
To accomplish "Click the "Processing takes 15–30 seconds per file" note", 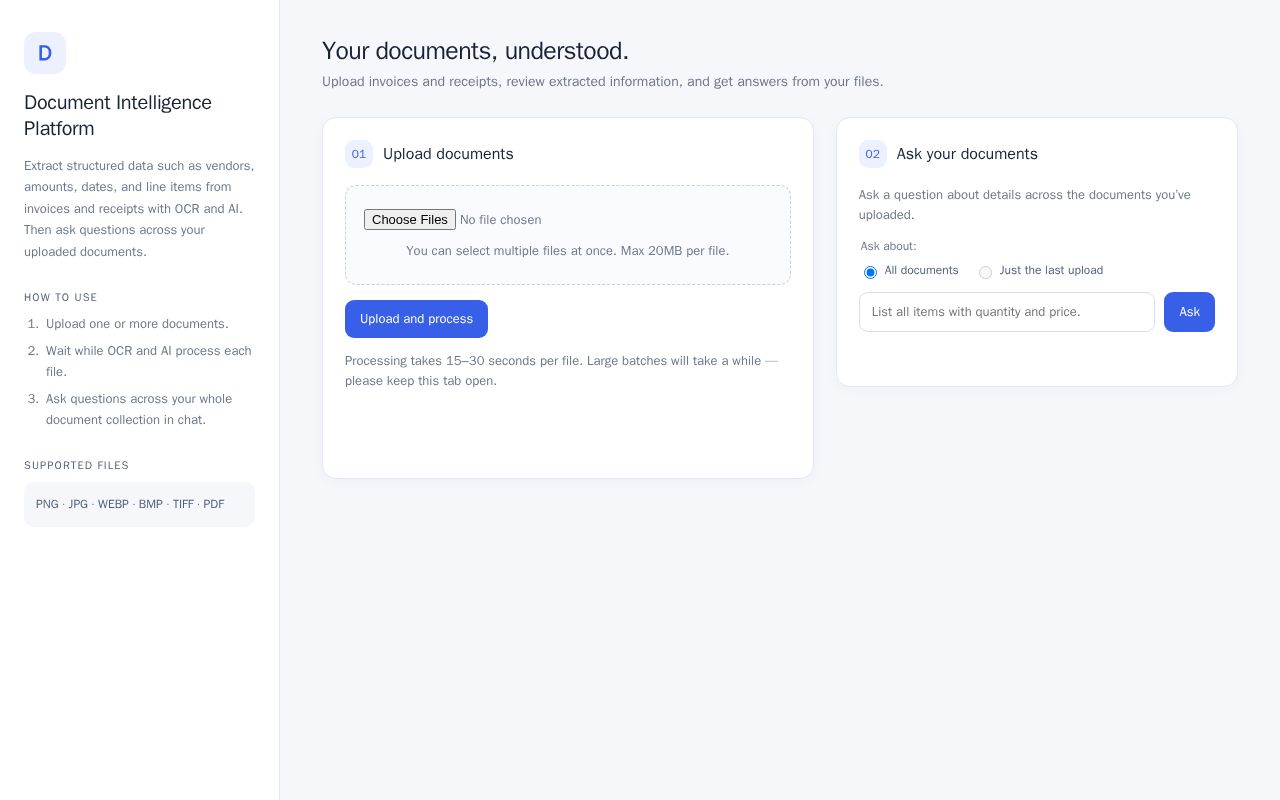I will (x=561, y=371).
